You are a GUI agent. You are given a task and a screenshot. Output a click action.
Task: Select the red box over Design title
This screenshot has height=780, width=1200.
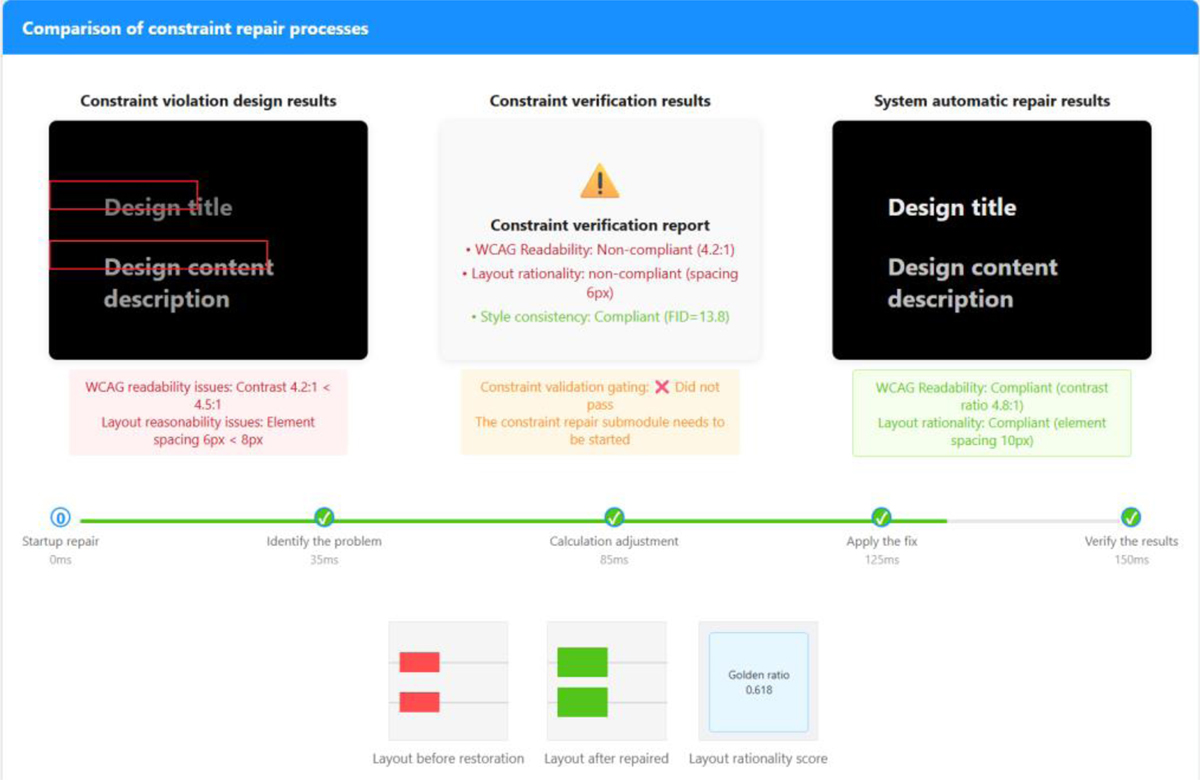[x=123, y=195]
